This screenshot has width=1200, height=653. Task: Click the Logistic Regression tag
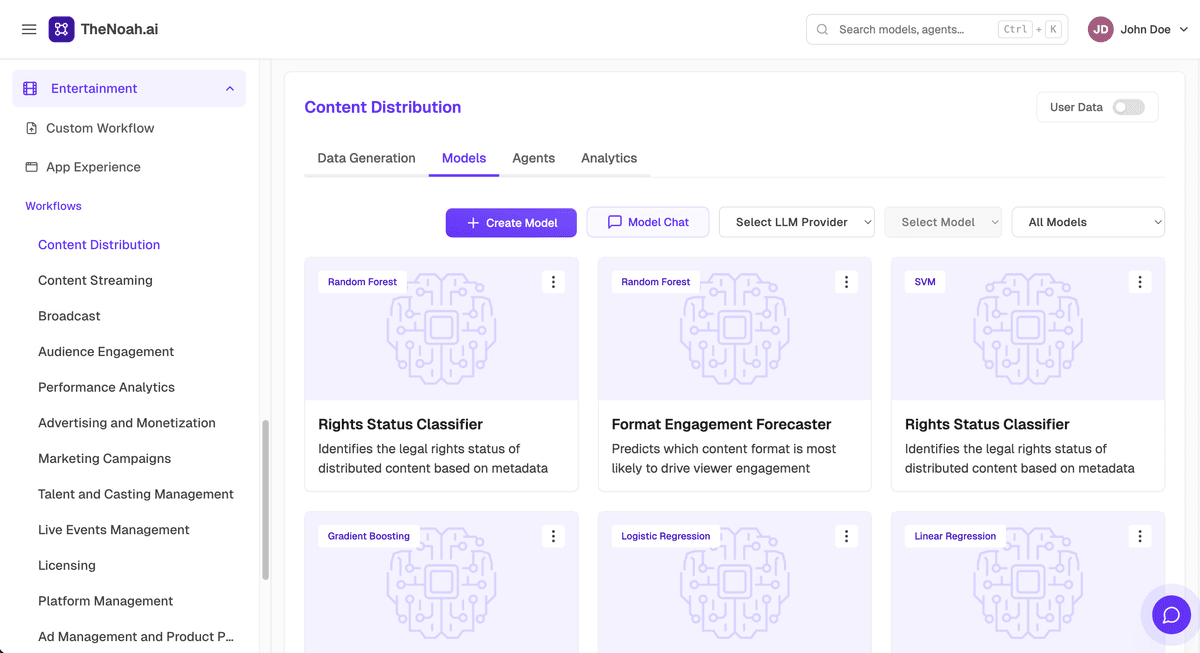pyautogui.click(x=665, y=536)
